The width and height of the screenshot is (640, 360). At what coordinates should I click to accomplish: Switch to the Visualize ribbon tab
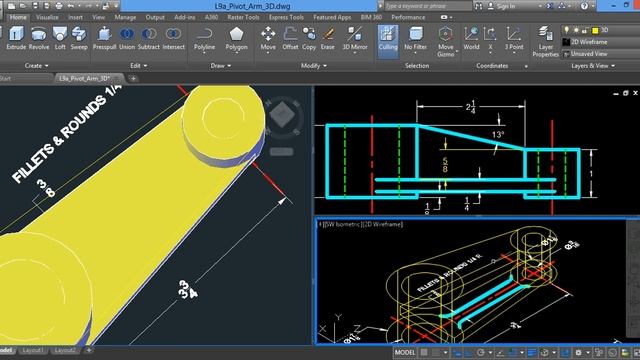[47, 18]
